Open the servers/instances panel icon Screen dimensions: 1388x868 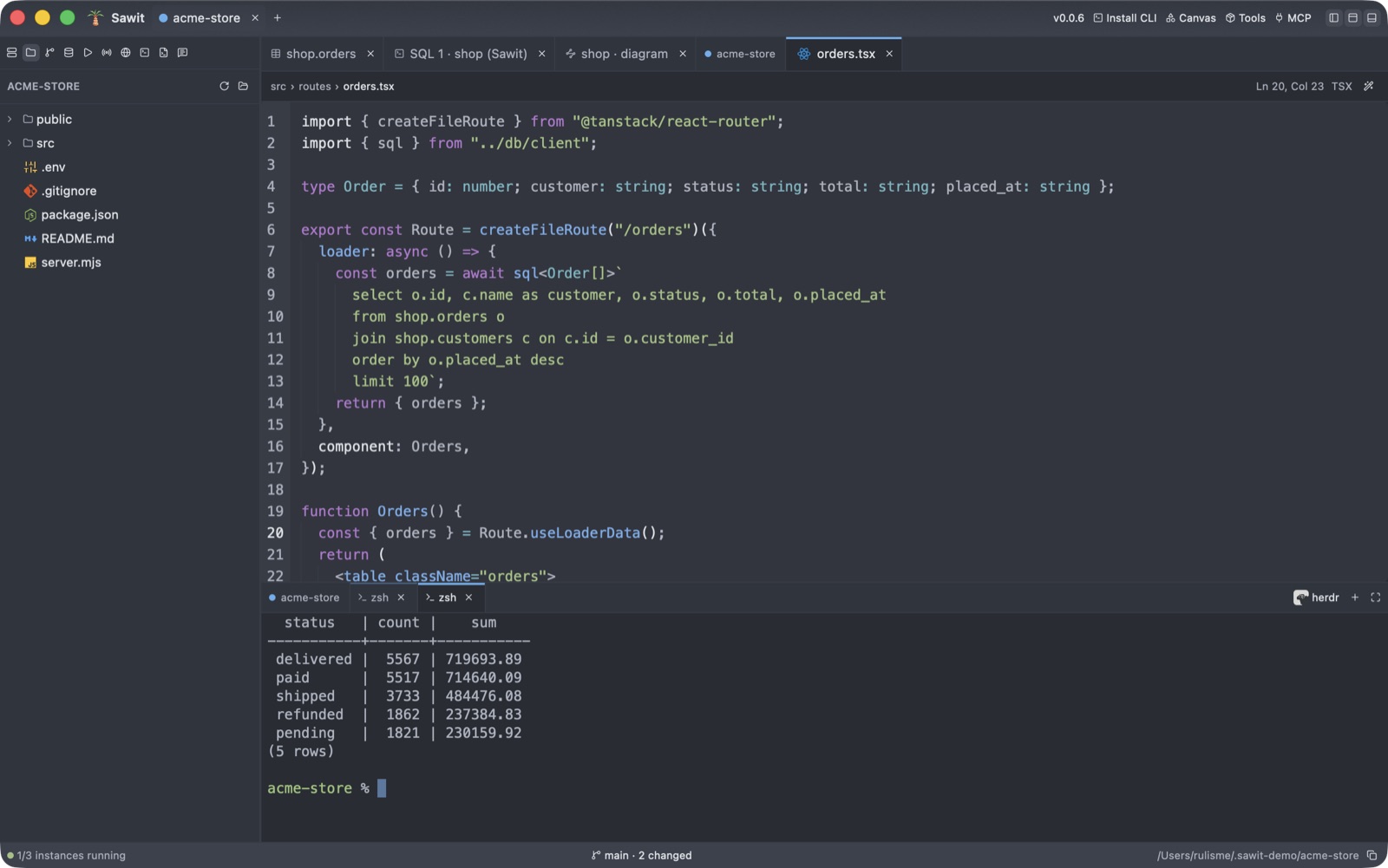coord(11,53)
